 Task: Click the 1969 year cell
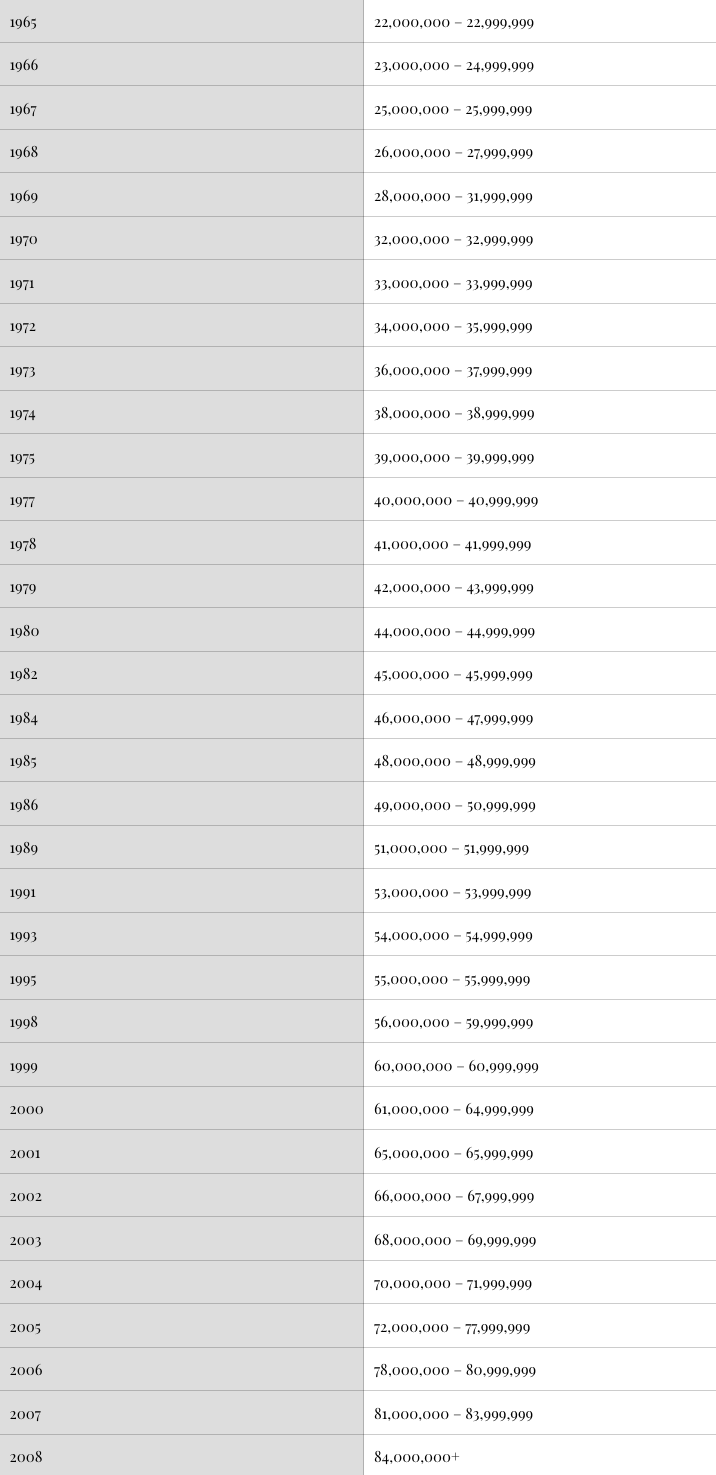pyautogui.click(x=181, y=195)
